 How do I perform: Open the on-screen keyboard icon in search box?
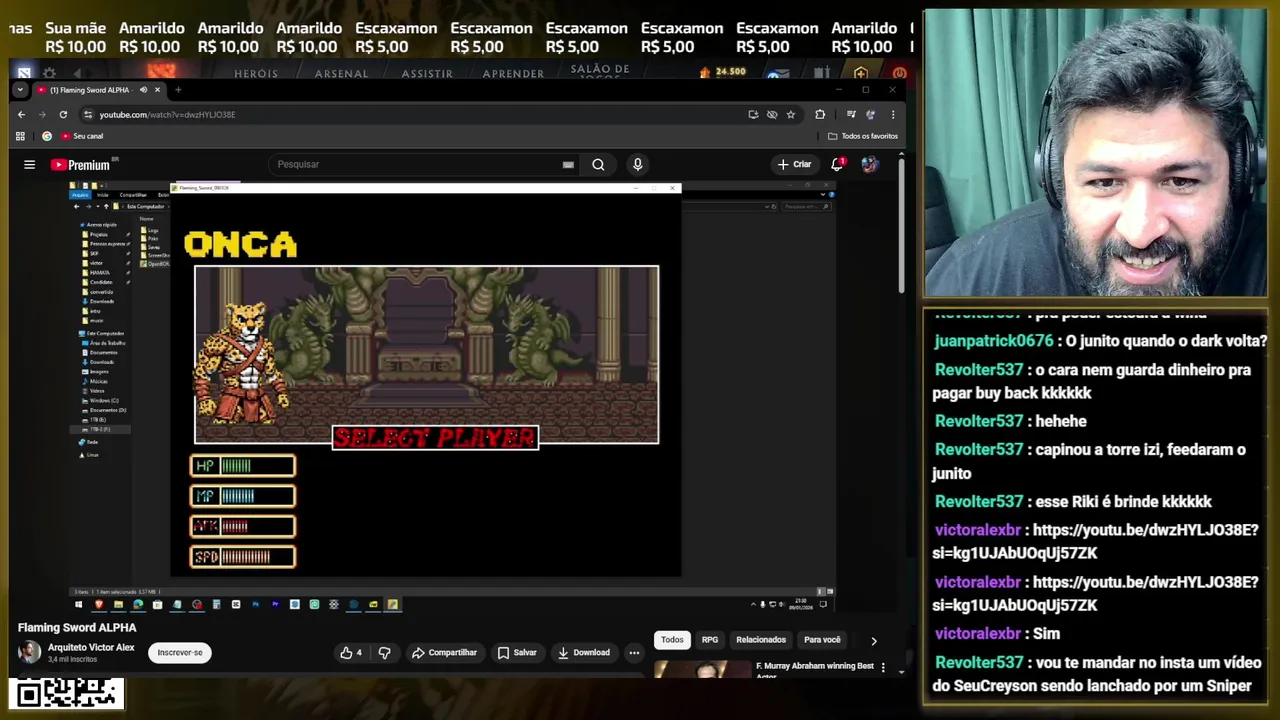pos(568,165)
